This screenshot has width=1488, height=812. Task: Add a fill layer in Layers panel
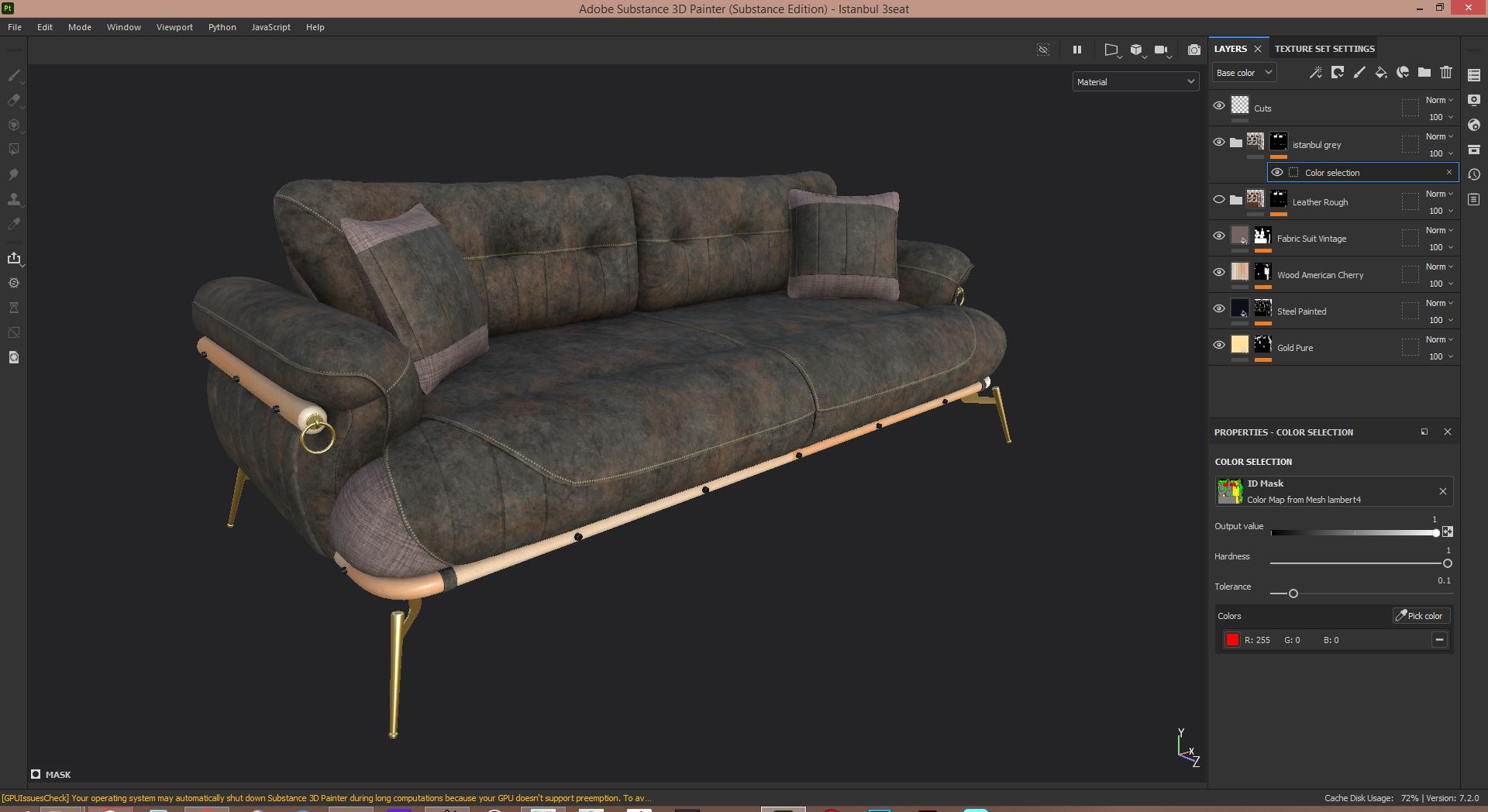pyautogui.click(x=1380, y=72)
